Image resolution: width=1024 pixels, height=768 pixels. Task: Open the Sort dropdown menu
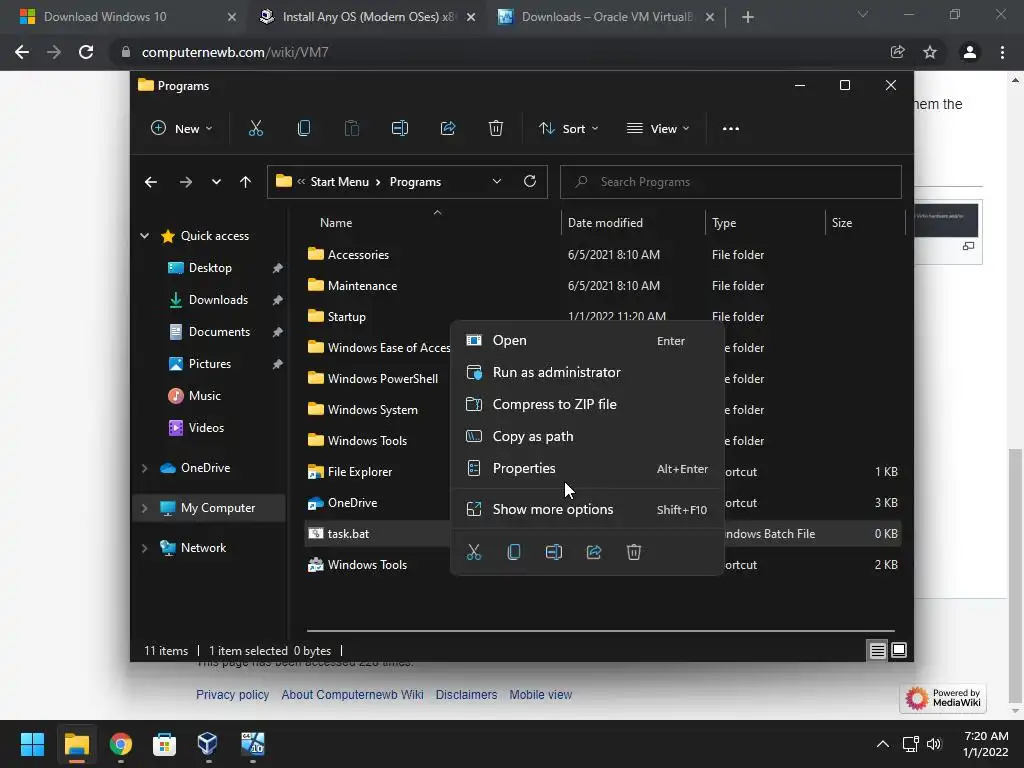pyautogui.click(x=568, y=129)
